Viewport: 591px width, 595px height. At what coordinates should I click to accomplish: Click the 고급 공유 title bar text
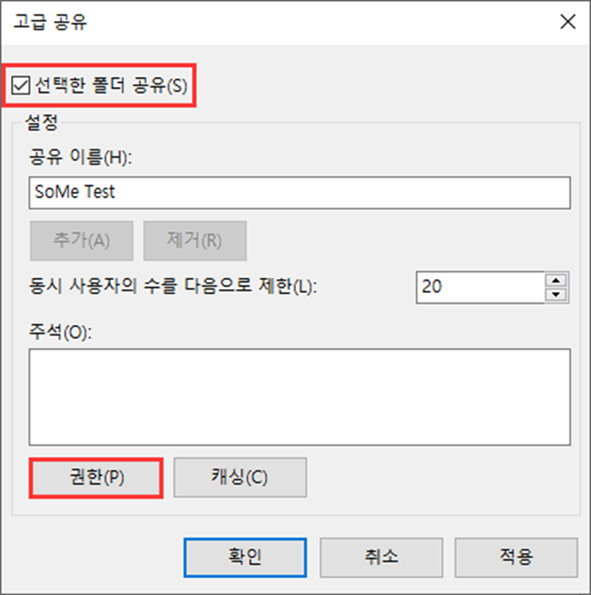pyautogui.click(x=50, y=22)
